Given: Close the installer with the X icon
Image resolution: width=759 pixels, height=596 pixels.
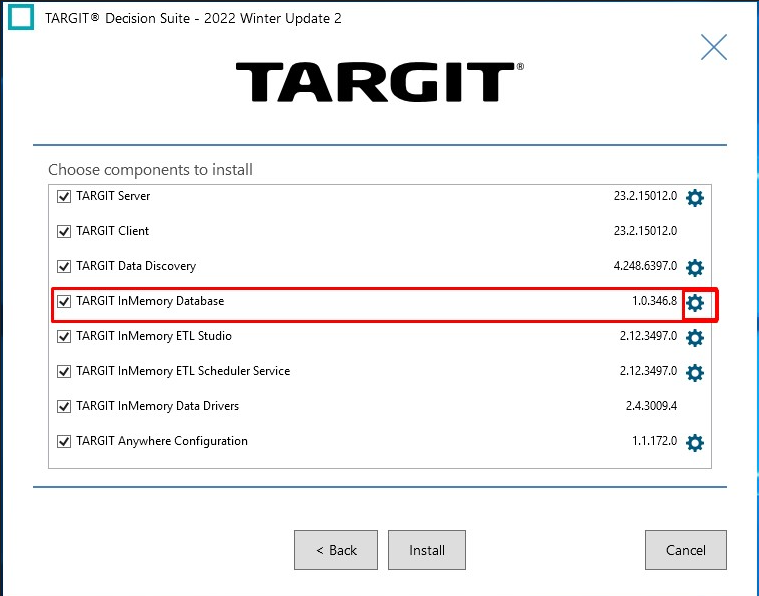Looking at the screenshot, I should (713, 47).
